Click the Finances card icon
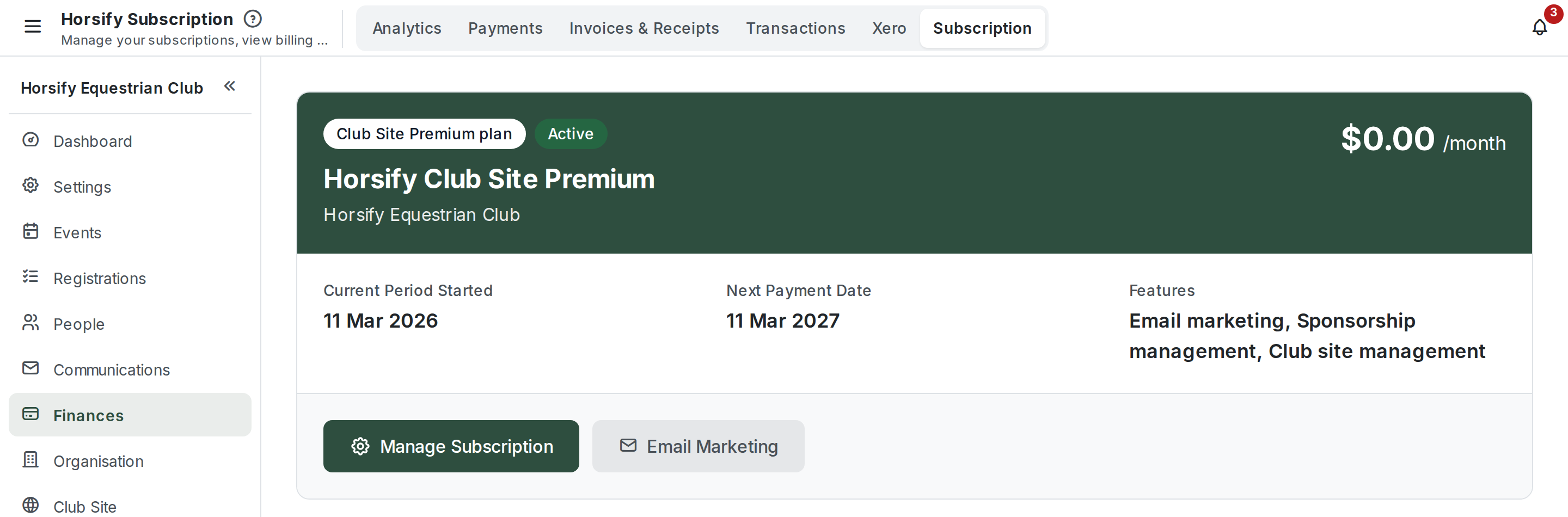The height and width of the screenshot is (517, 1568). click(30, 414)
